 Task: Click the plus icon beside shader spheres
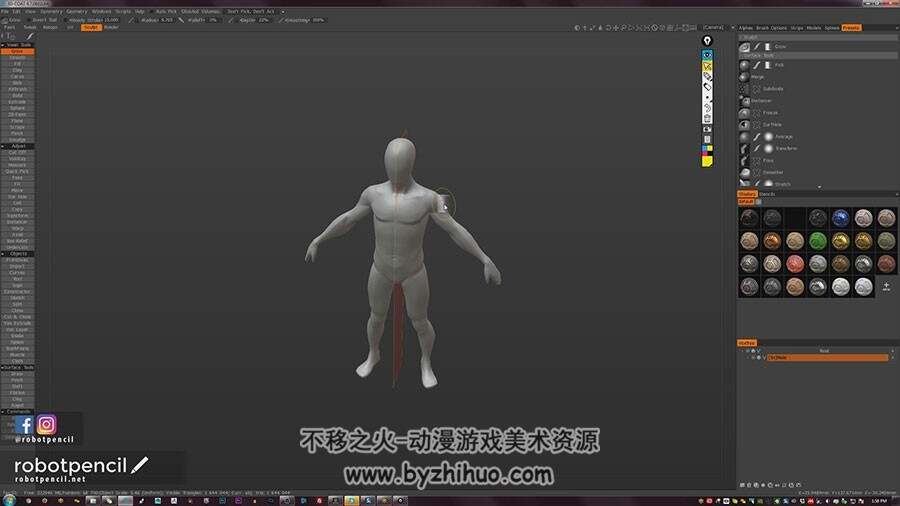[886, 287]
